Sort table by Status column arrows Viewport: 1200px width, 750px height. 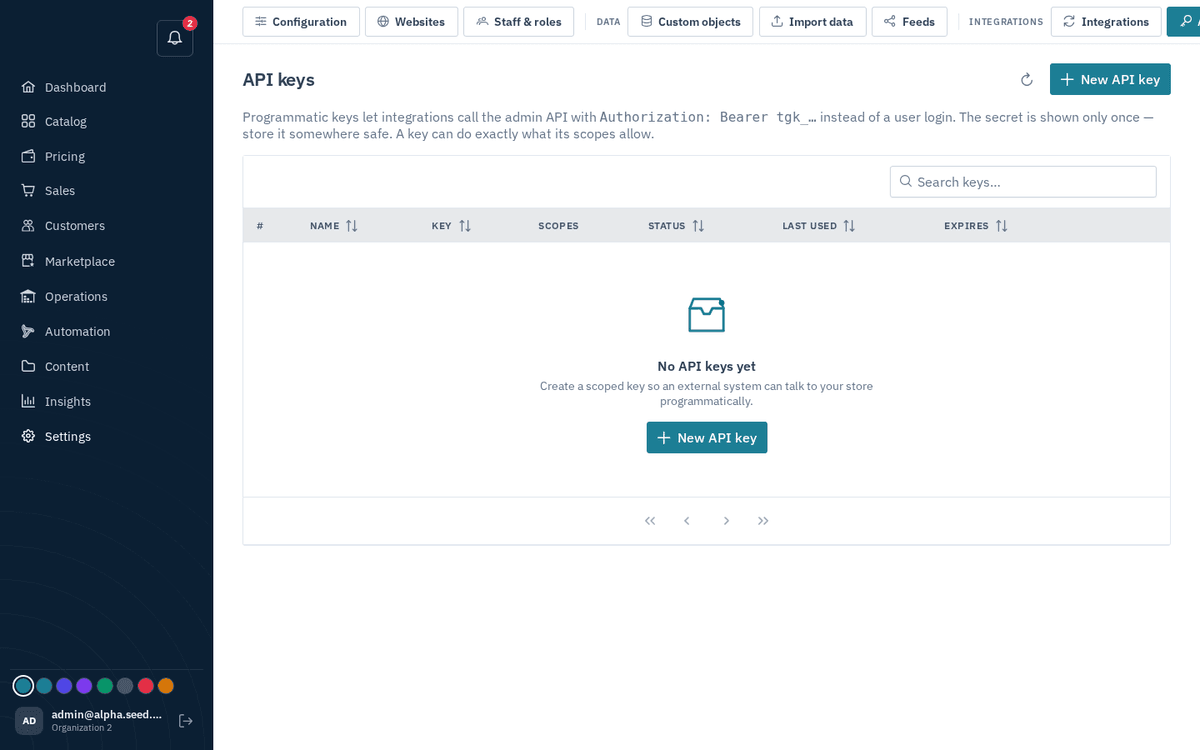click(698, 226)
